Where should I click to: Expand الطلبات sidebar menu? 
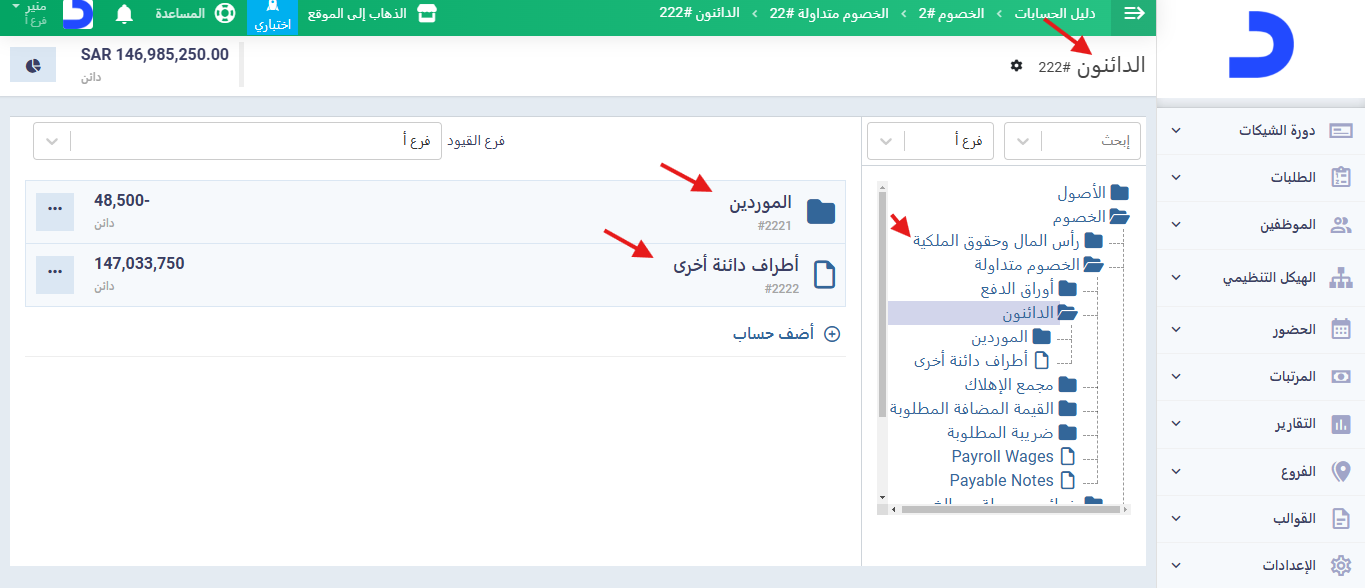click(1262, 178)
